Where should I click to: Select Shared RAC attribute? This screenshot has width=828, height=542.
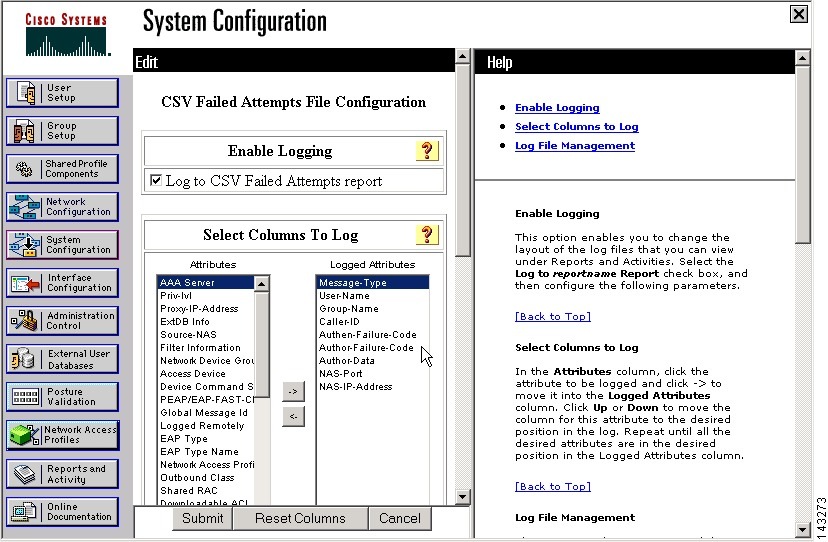(x=205, y=491)
